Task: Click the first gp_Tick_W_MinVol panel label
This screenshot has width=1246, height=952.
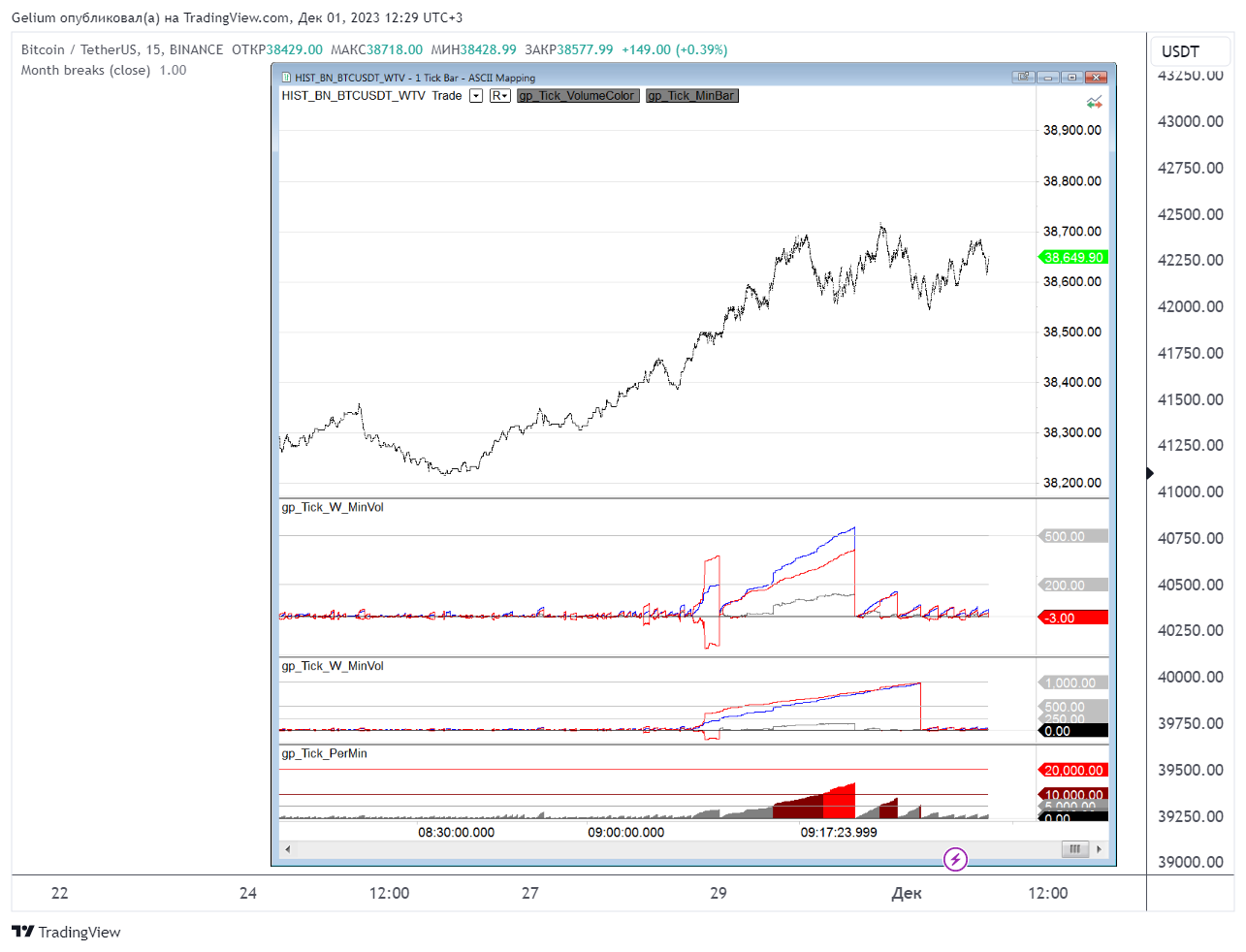Action: click(x=333, y=507)
